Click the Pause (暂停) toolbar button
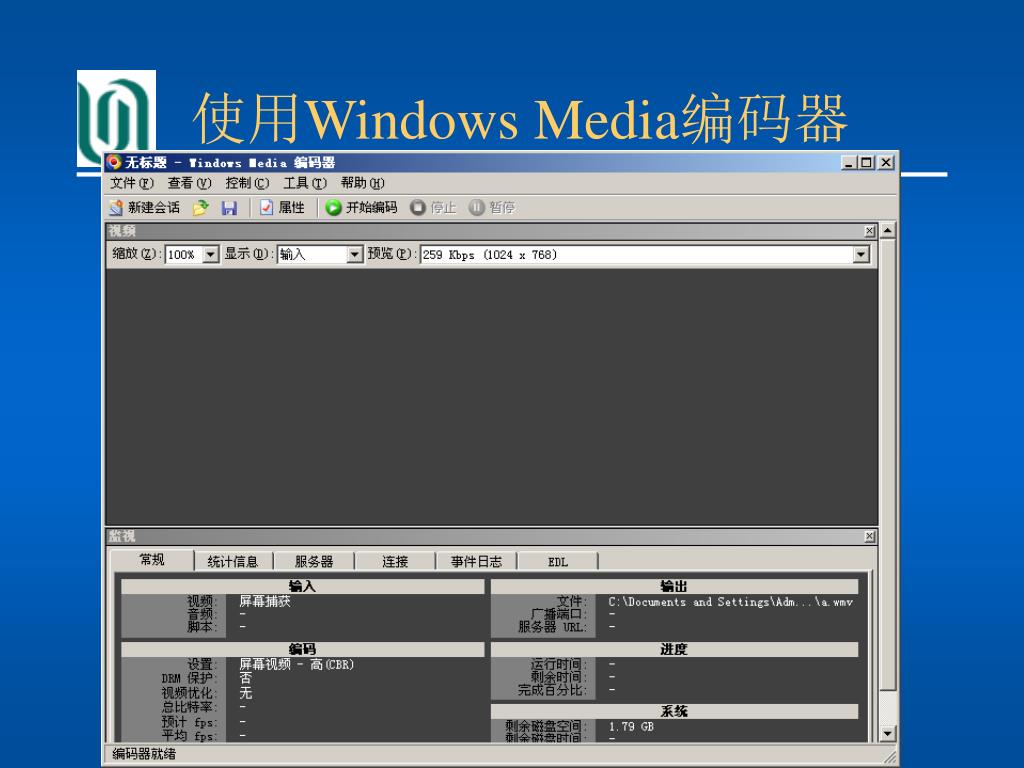The height and width of the screenshot is (768, 1024). [492, 208]
